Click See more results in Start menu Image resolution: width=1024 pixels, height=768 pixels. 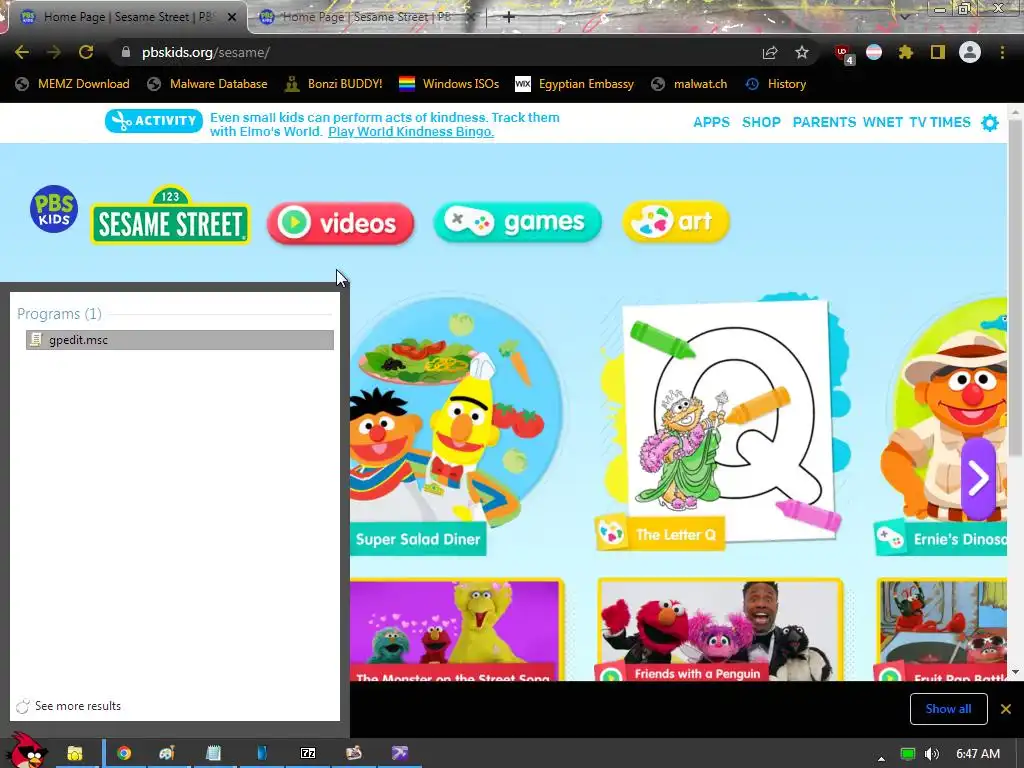pyautogui.click(x=69, y=706)
